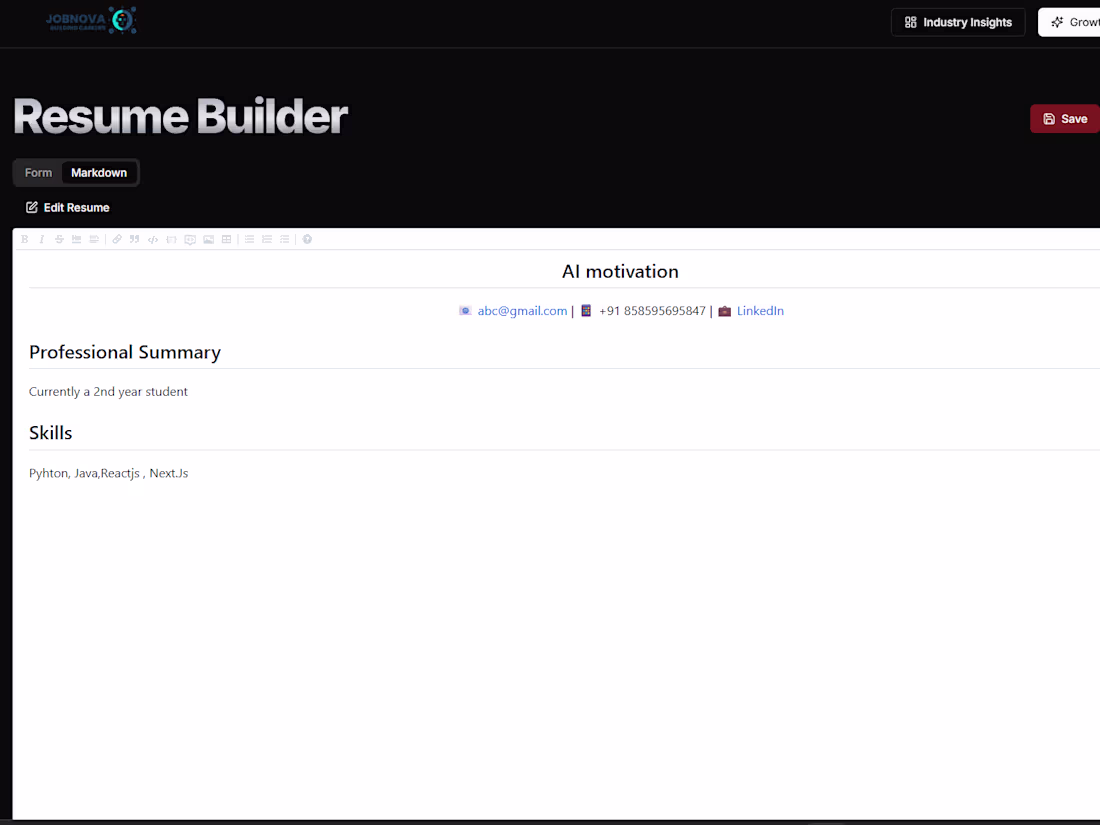
Task: Apply strikethrough formatting in editor toolbar
Action: click(59, 239)
